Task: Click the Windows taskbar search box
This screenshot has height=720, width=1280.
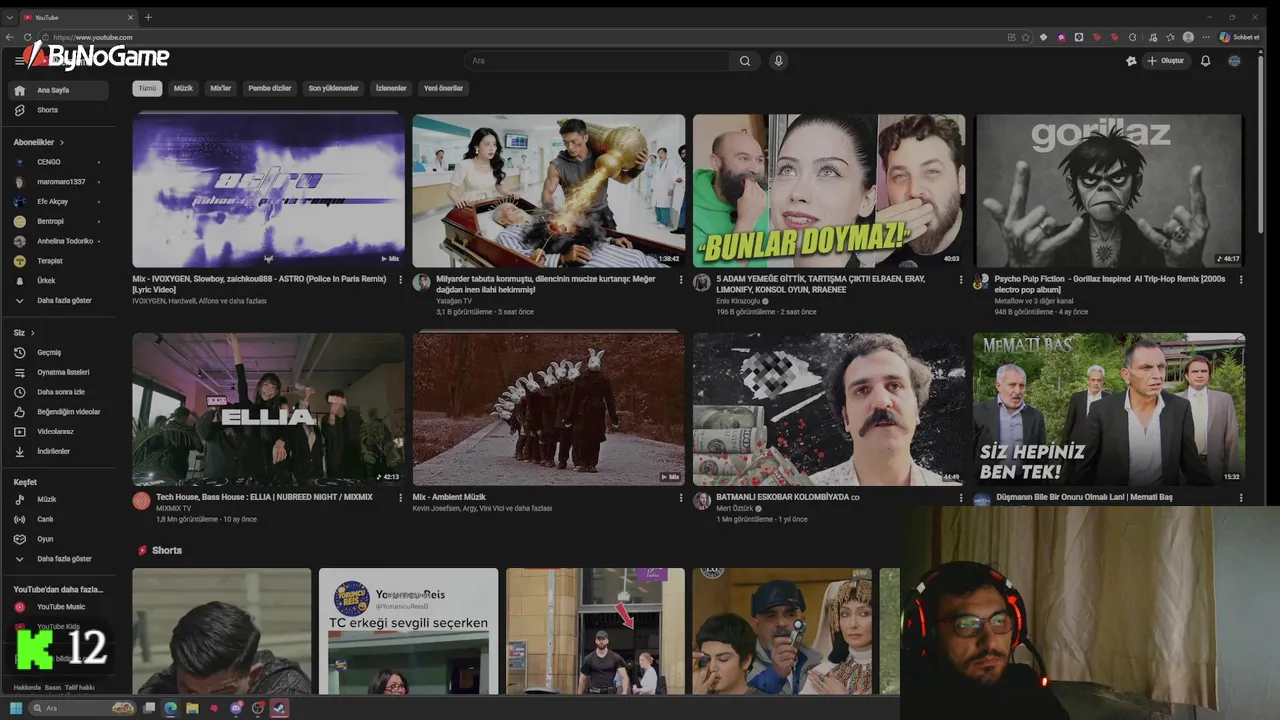Action: [x=82, y=708]
